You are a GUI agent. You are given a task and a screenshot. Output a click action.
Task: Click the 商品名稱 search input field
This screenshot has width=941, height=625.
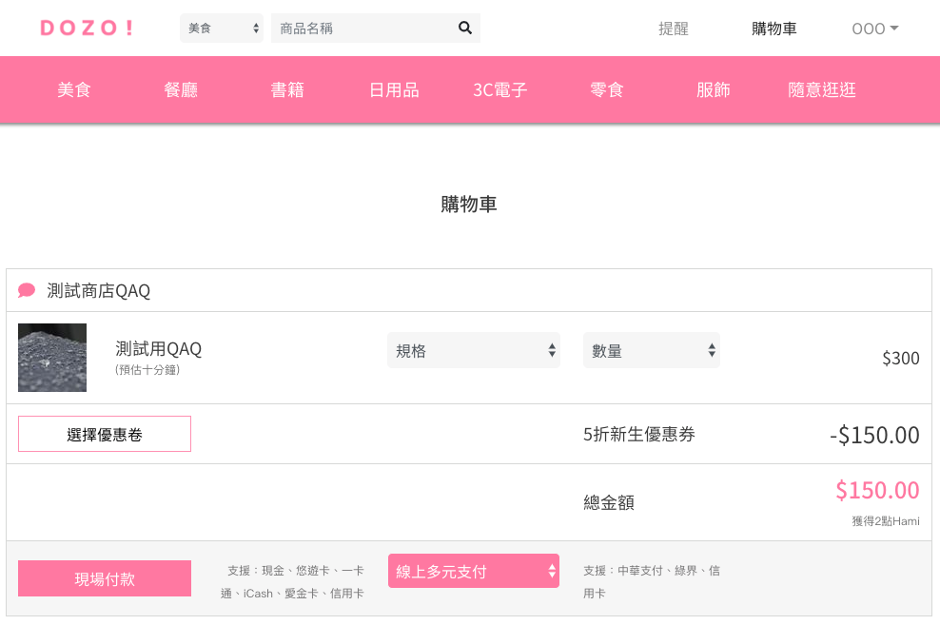coord(364,28)
